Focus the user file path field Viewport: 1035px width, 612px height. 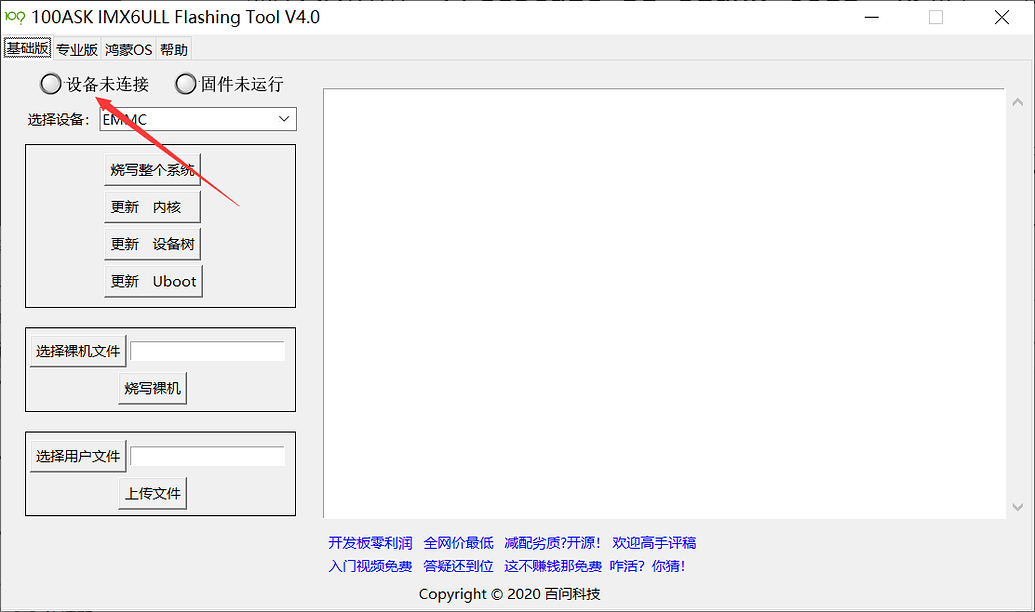207,456
